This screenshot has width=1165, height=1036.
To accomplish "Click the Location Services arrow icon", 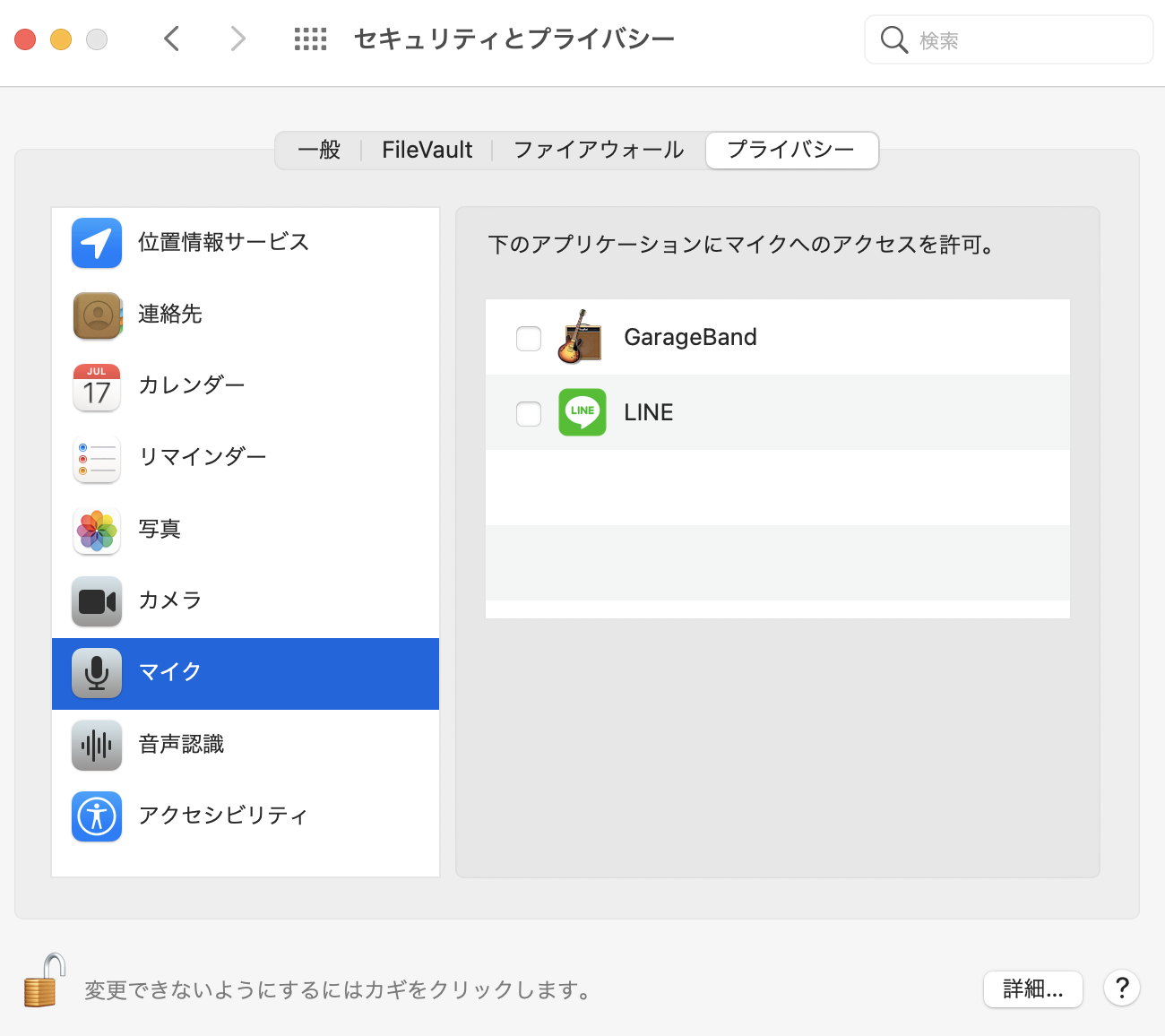I will tap(97, 243).
